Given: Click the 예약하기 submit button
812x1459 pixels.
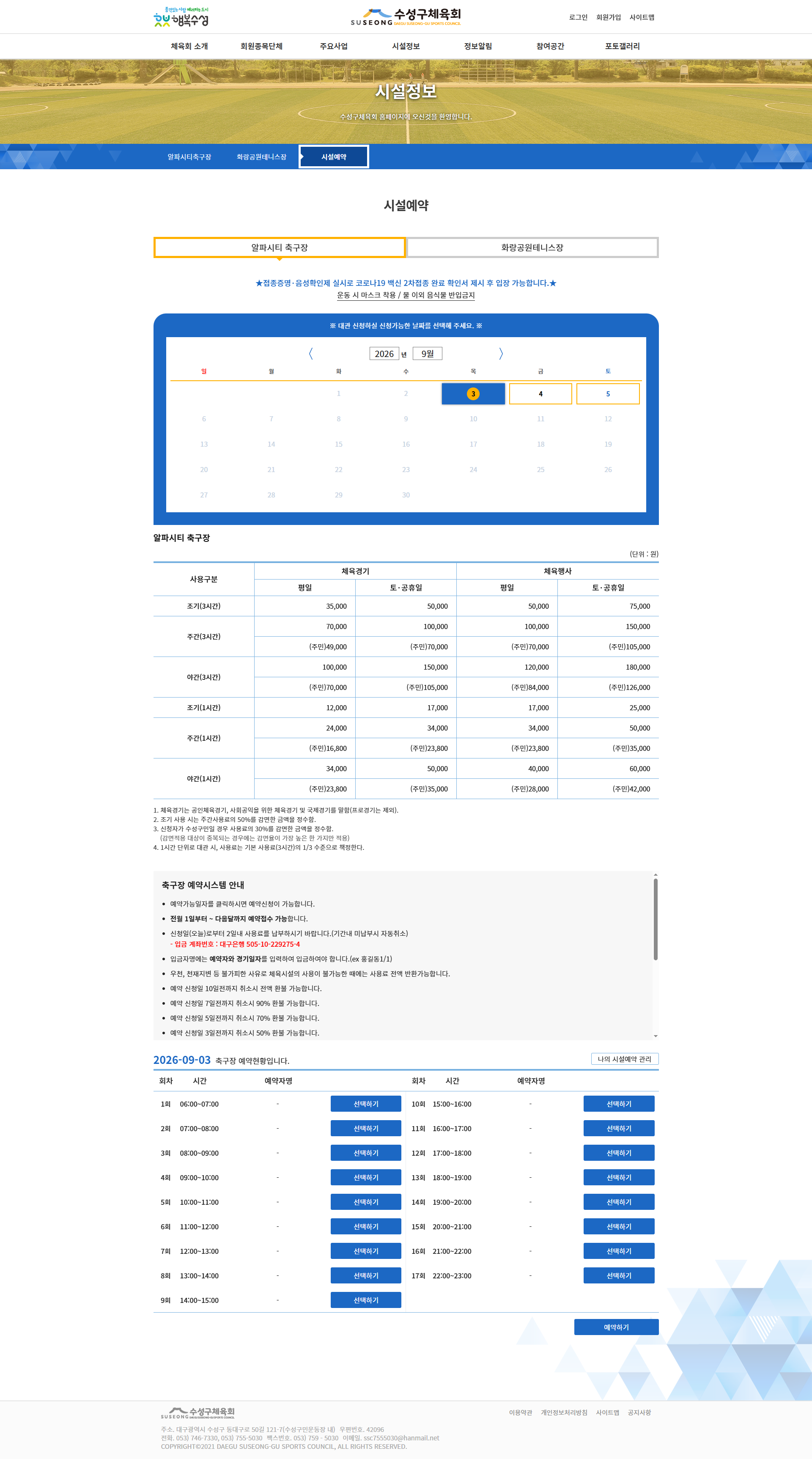Looking at the screenshot, I should (616, 1327).
